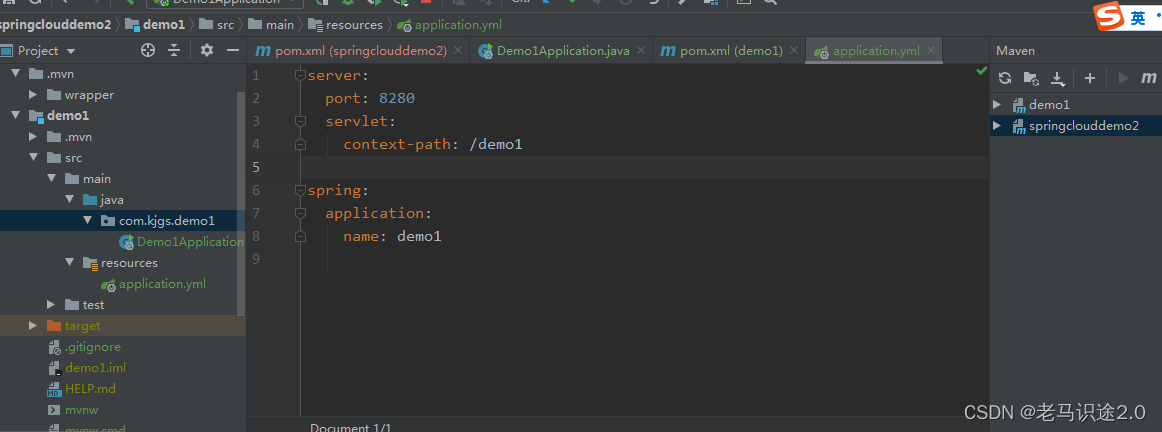Screen dimensions: 1162x432
Task: Collapse the com.kjgs.demo1 package
Action: coord(87,221)
